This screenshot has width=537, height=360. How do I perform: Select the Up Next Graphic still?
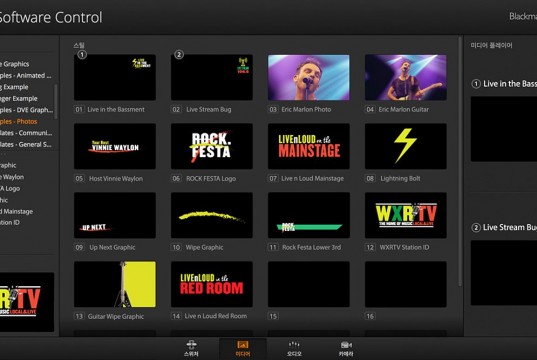115,215
